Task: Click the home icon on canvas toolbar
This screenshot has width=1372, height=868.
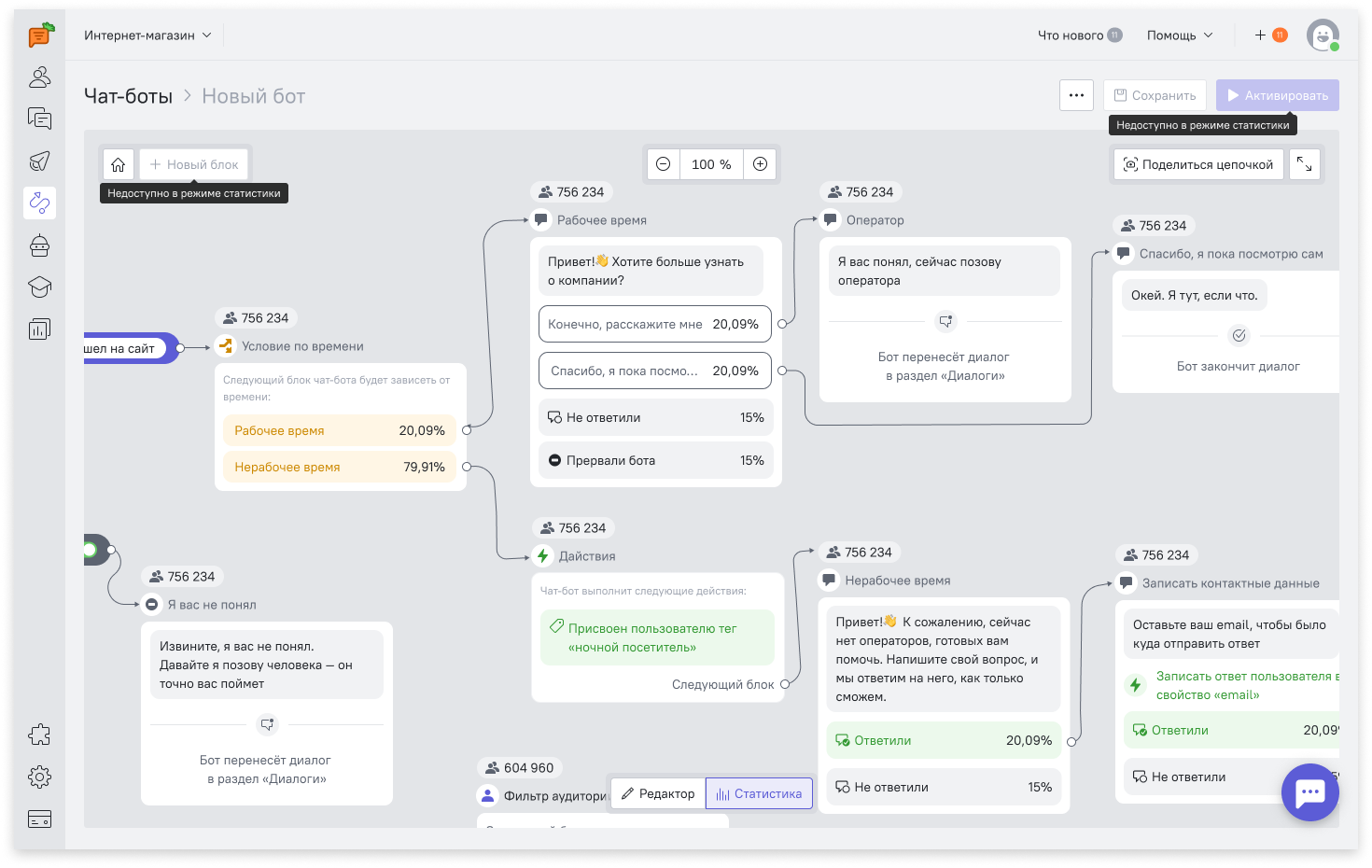Action: (x=119, y=165)
